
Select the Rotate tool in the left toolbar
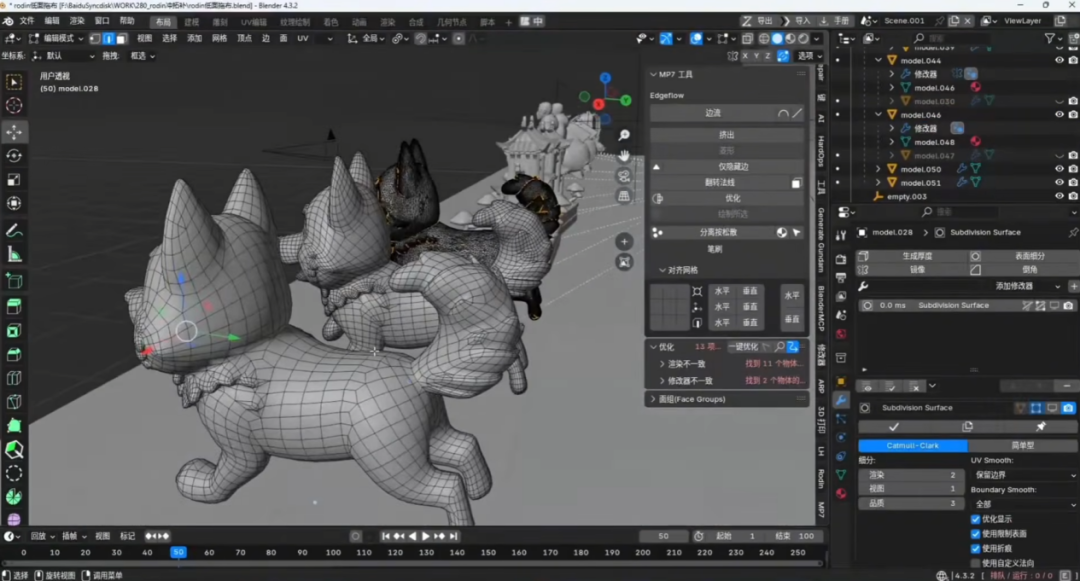[14, 156]
